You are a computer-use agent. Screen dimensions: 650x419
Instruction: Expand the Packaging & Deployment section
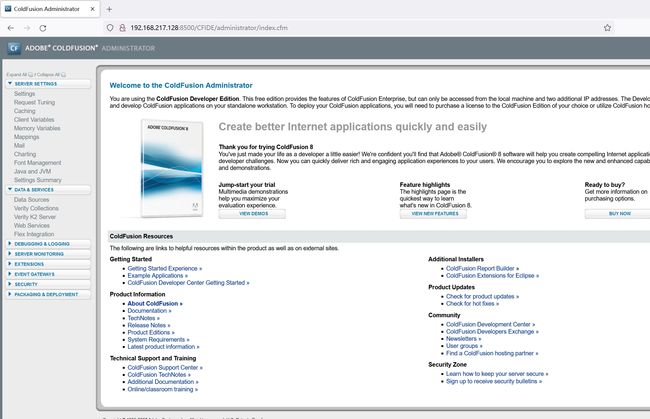[x=48, y=294]
